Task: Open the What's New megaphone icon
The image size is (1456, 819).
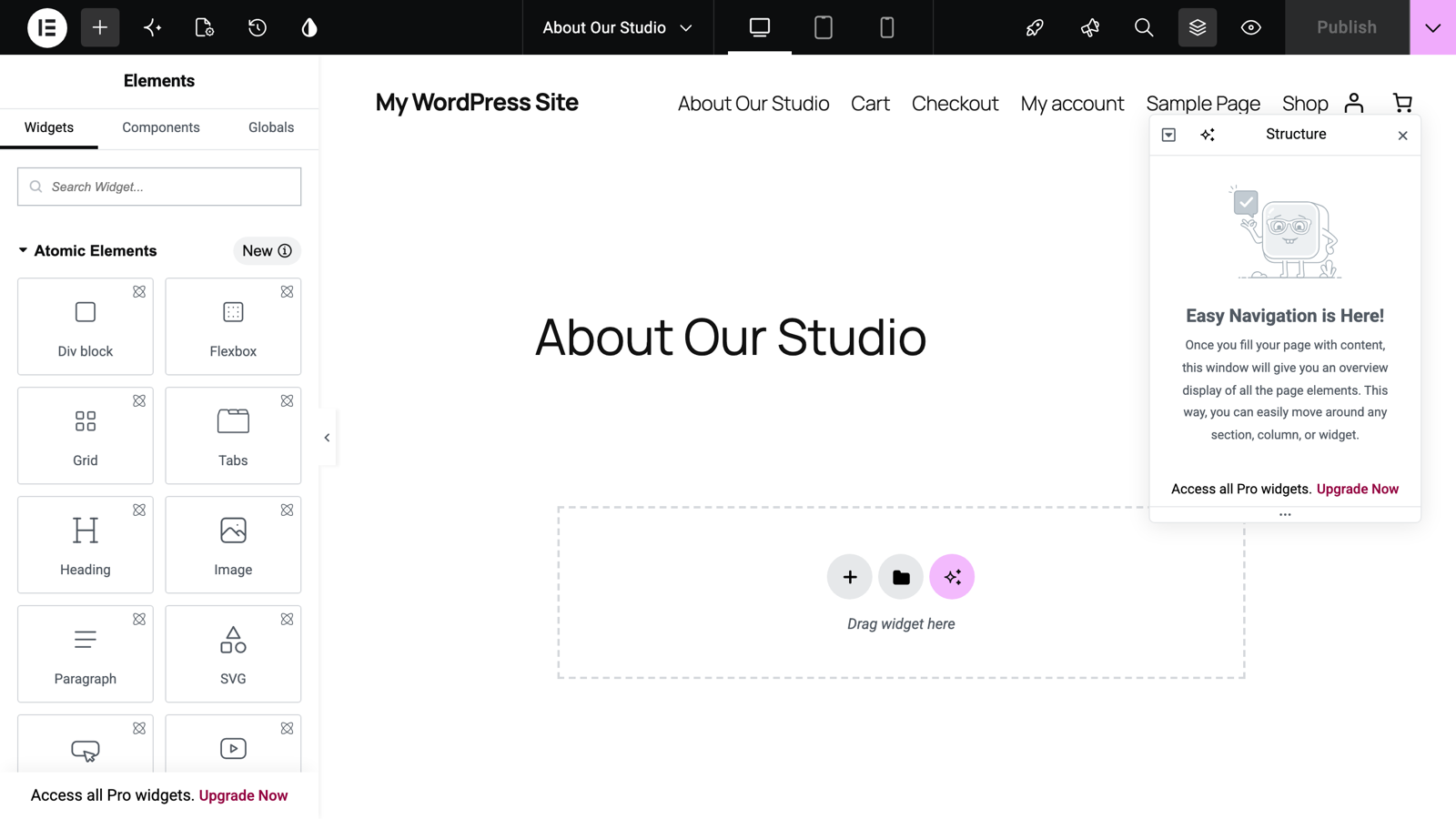Action: coord(1089,27)
